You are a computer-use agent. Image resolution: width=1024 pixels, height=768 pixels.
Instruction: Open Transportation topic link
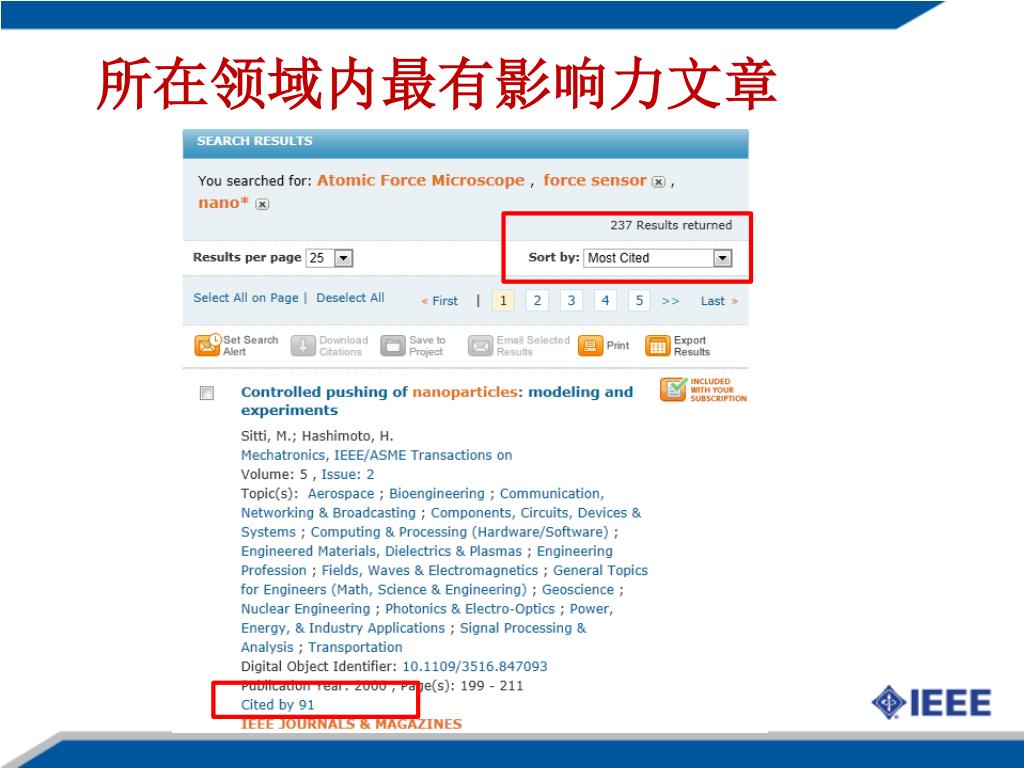pyautogui.click(x=355, y=647)
